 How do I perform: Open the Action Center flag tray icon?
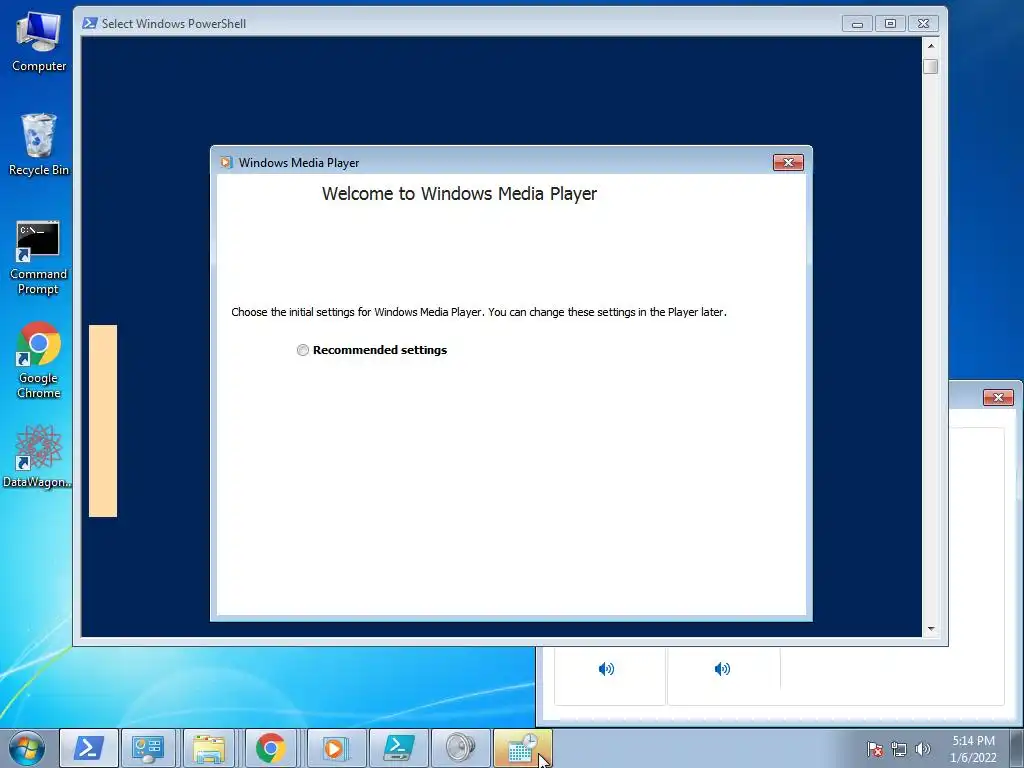coord(875,749)
